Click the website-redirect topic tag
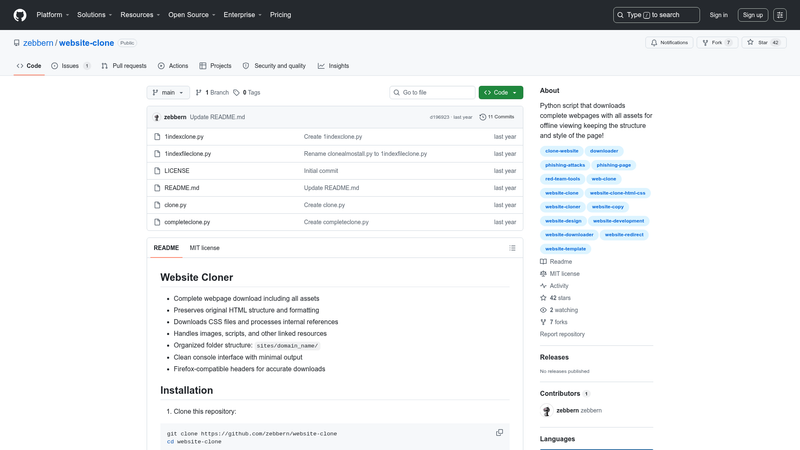 [624, 235]
